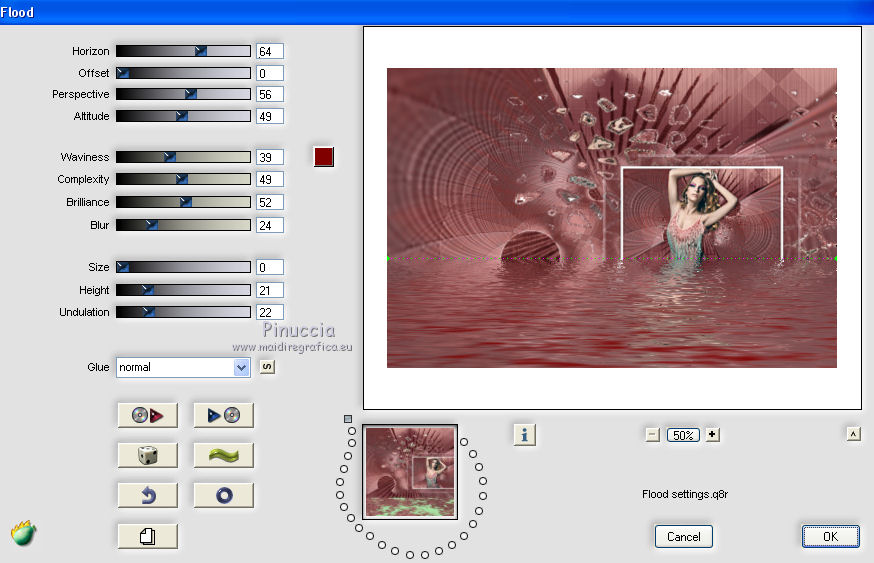The height and width of the screenshot is (563, 874).
Task: Click the Horizon slider track
Action: coord(183,51)
